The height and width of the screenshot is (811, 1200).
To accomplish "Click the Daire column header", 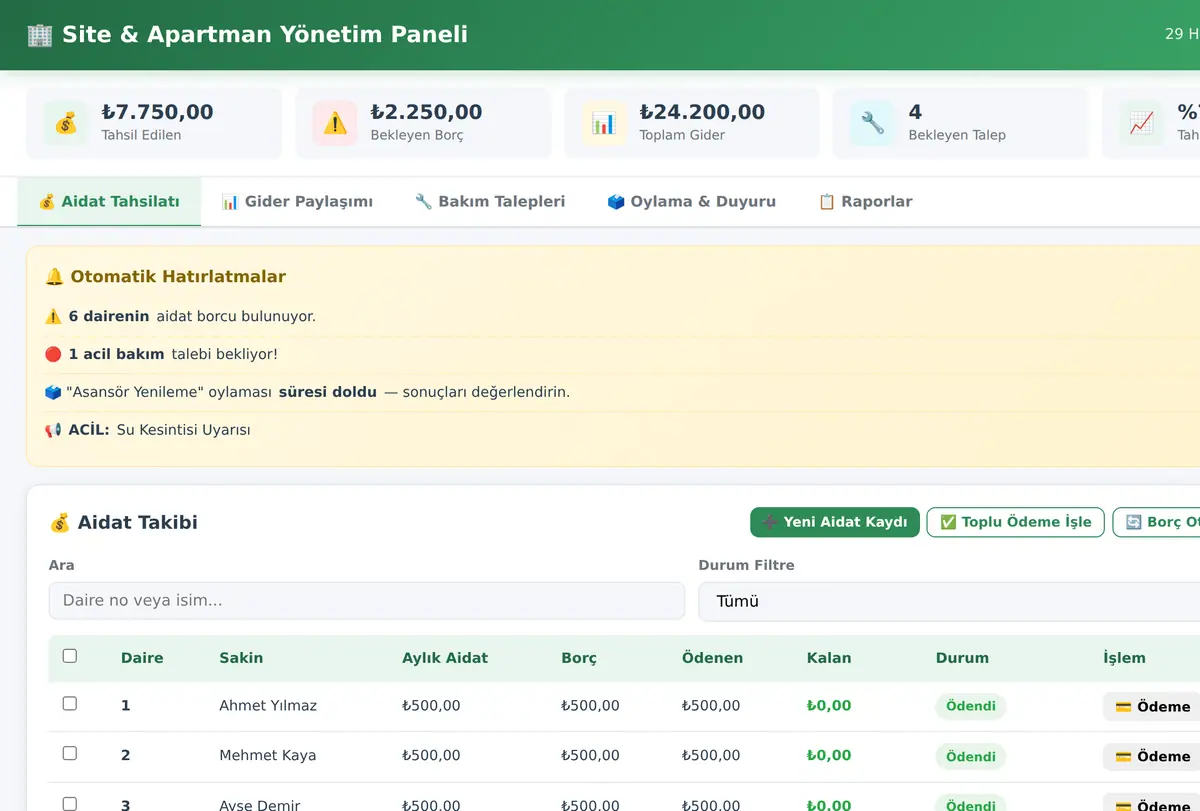I will pos(142,658).
